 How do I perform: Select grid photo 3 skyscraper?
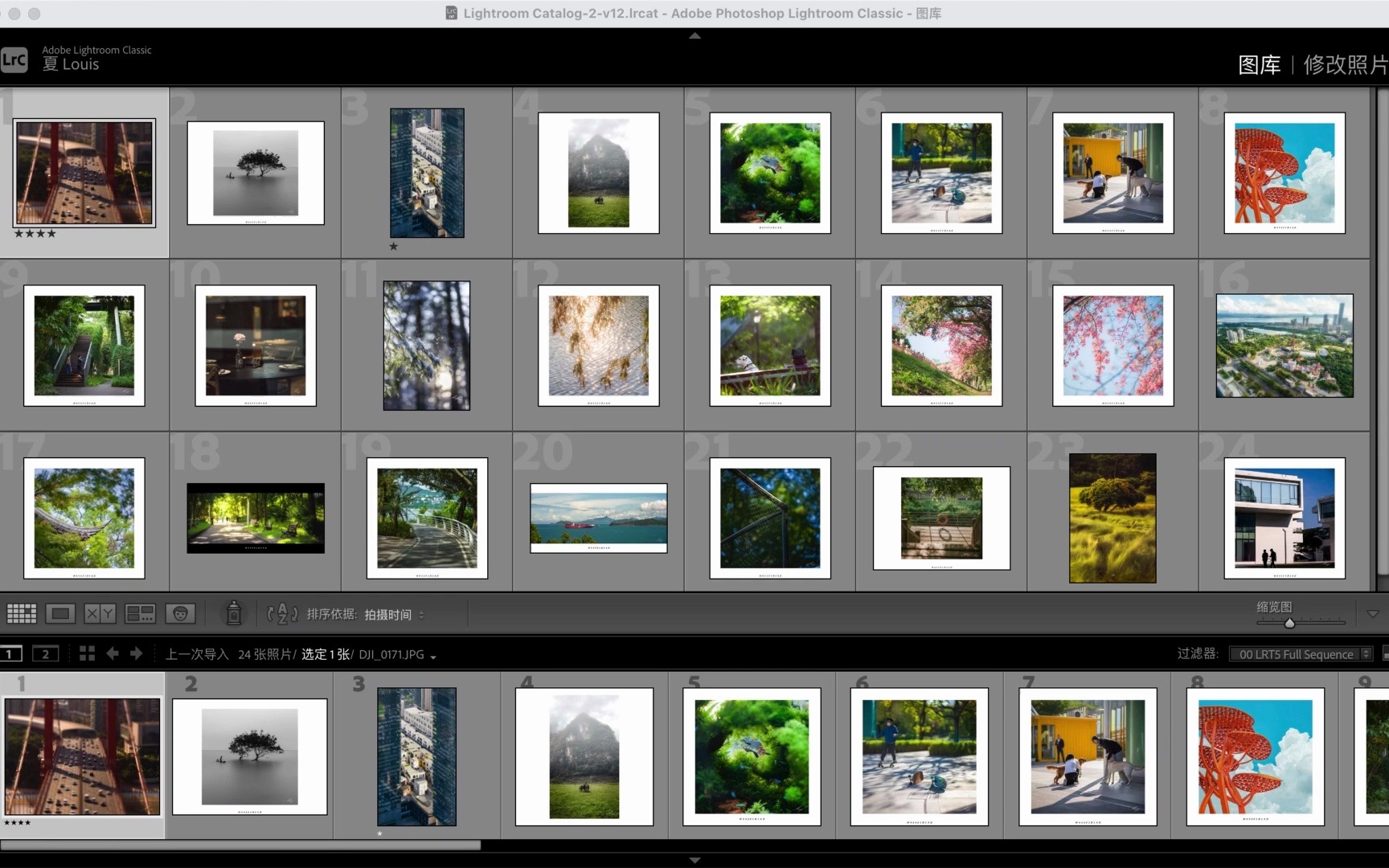427,173
